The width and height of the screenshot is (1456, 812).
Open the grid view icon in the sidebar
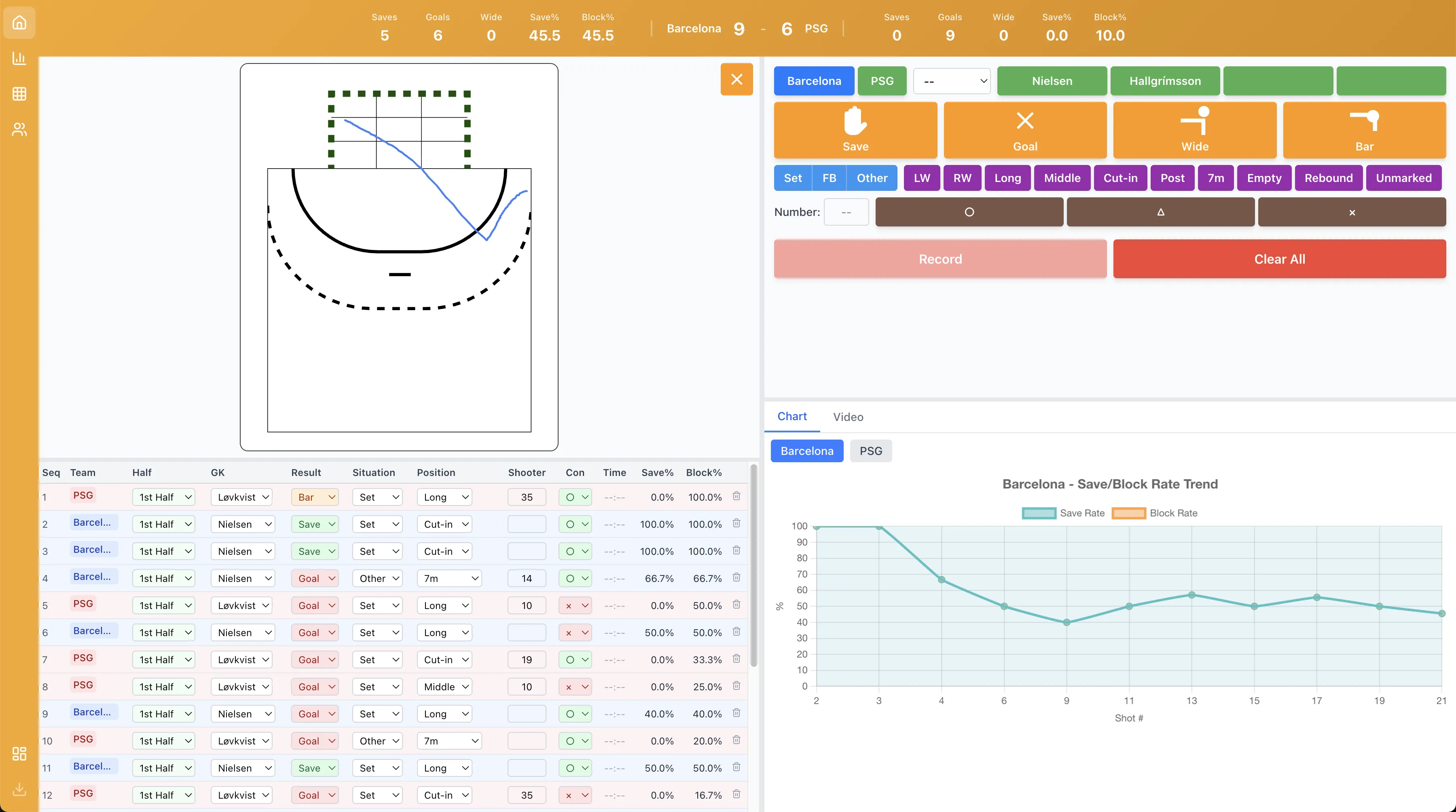click(19, 94)
